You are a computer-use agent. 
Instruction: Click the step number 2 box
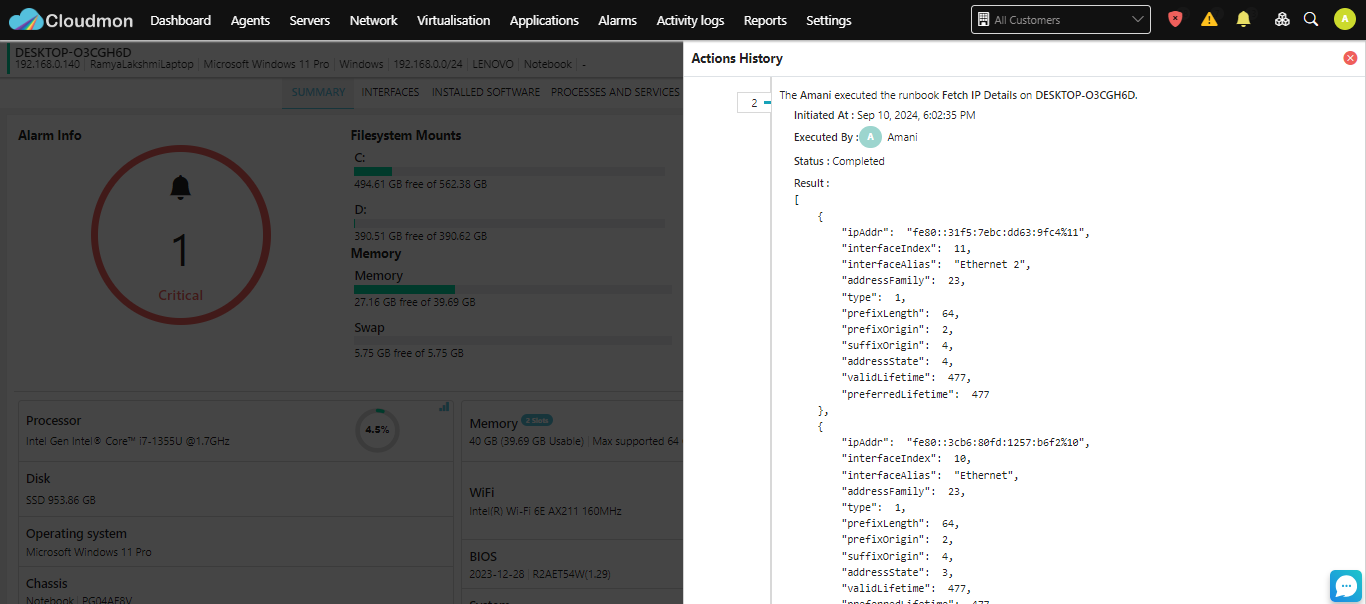tap(754, 102)
